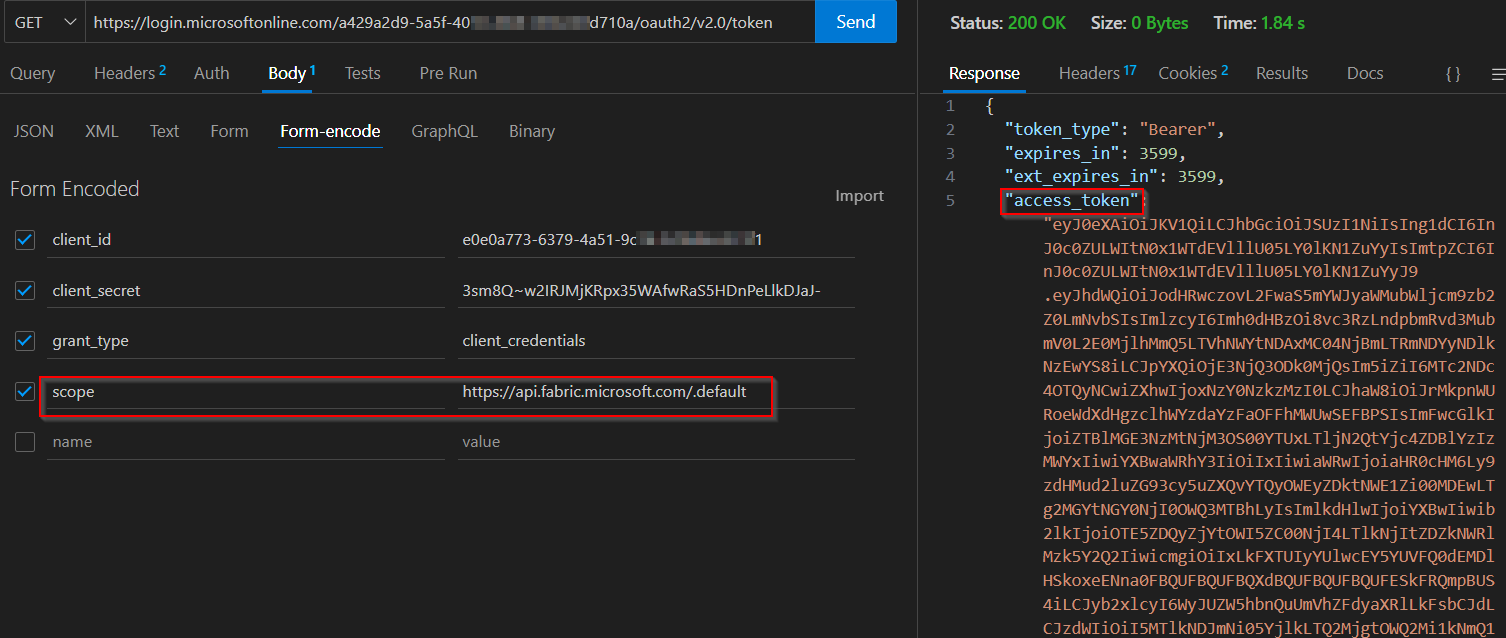Click the Status 200 OK text
Image resolution: width=1506 pixels, height=638 pixels.
(x=1008, y=22)
